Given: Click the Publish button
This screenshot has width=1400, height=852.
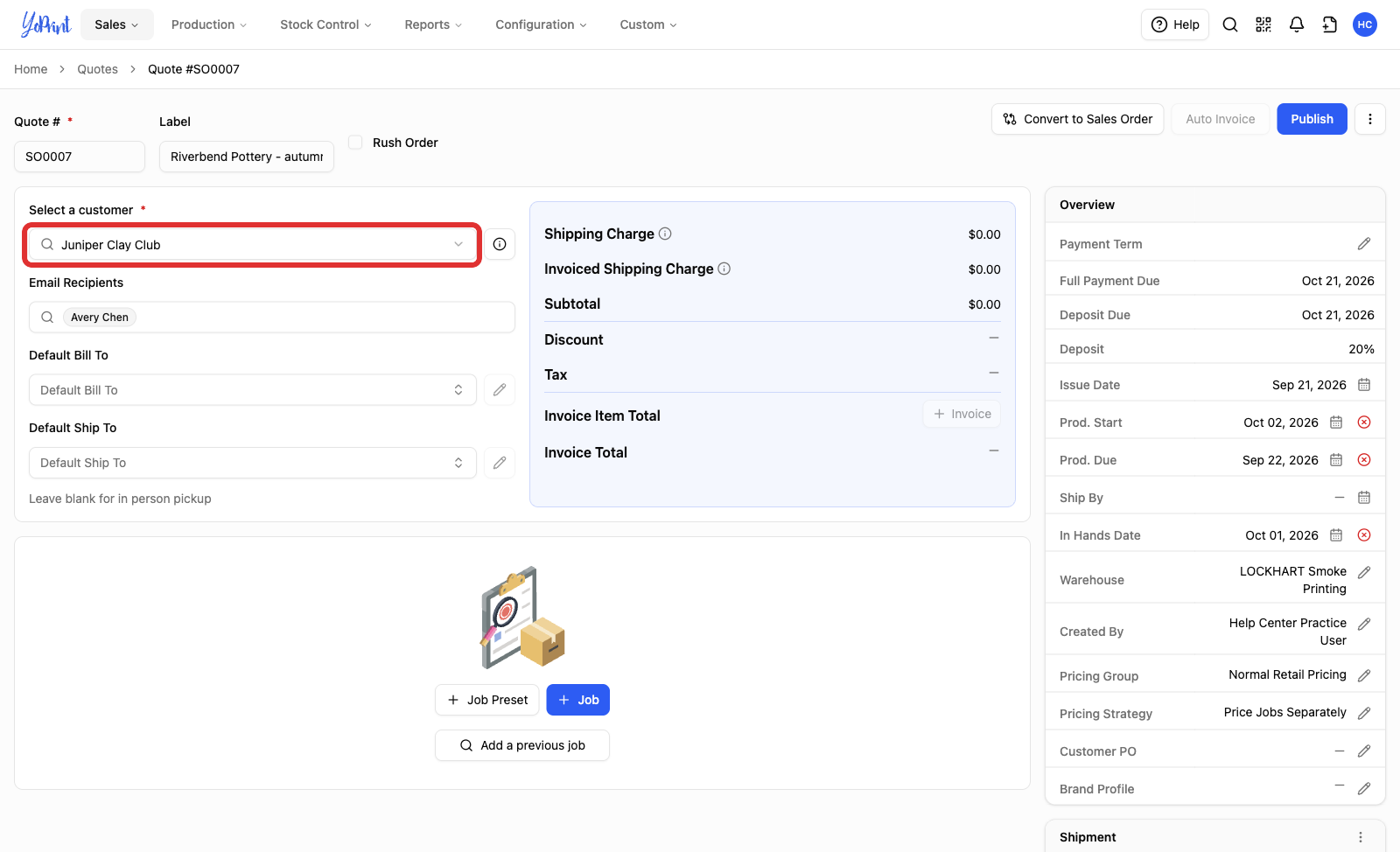Looking at the screenshot, I should (1312, 119).
